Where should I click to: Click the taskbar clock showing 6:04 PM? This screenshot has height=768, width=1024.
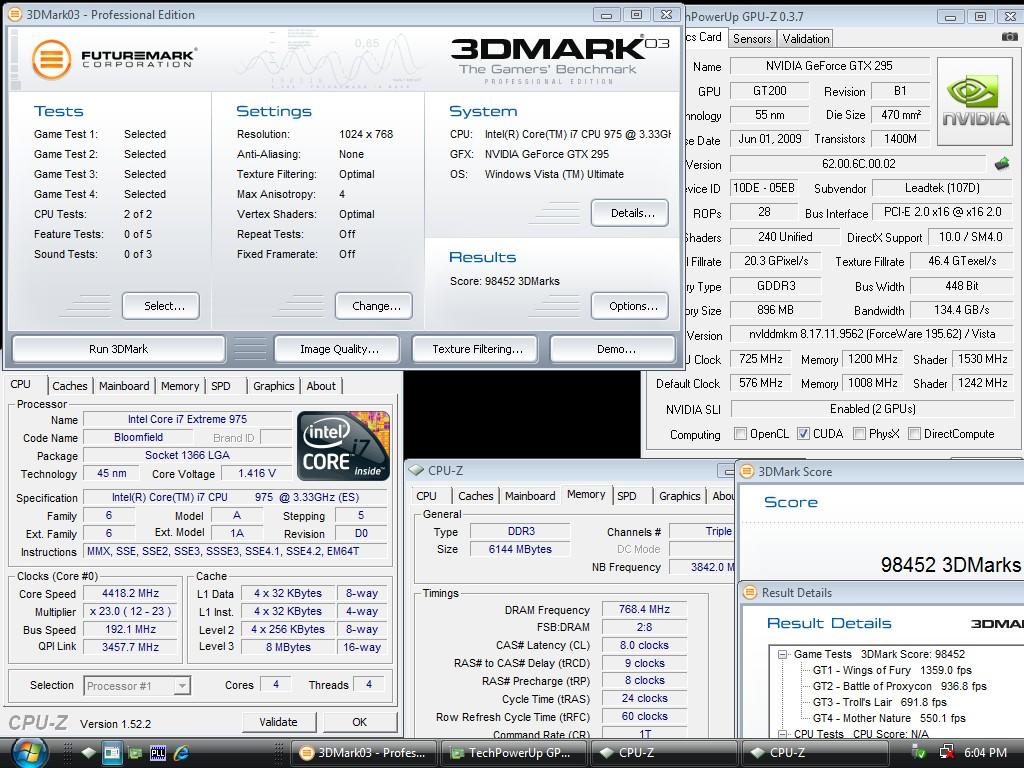click(985, 753)
